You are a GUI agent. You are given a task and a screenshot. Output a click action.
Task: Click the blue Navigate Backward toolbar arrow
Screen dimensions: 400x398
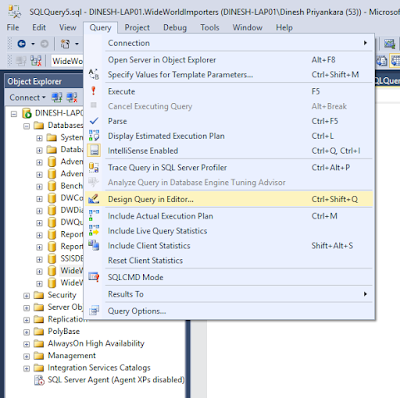pyautogui.click(x=22, y=44)
